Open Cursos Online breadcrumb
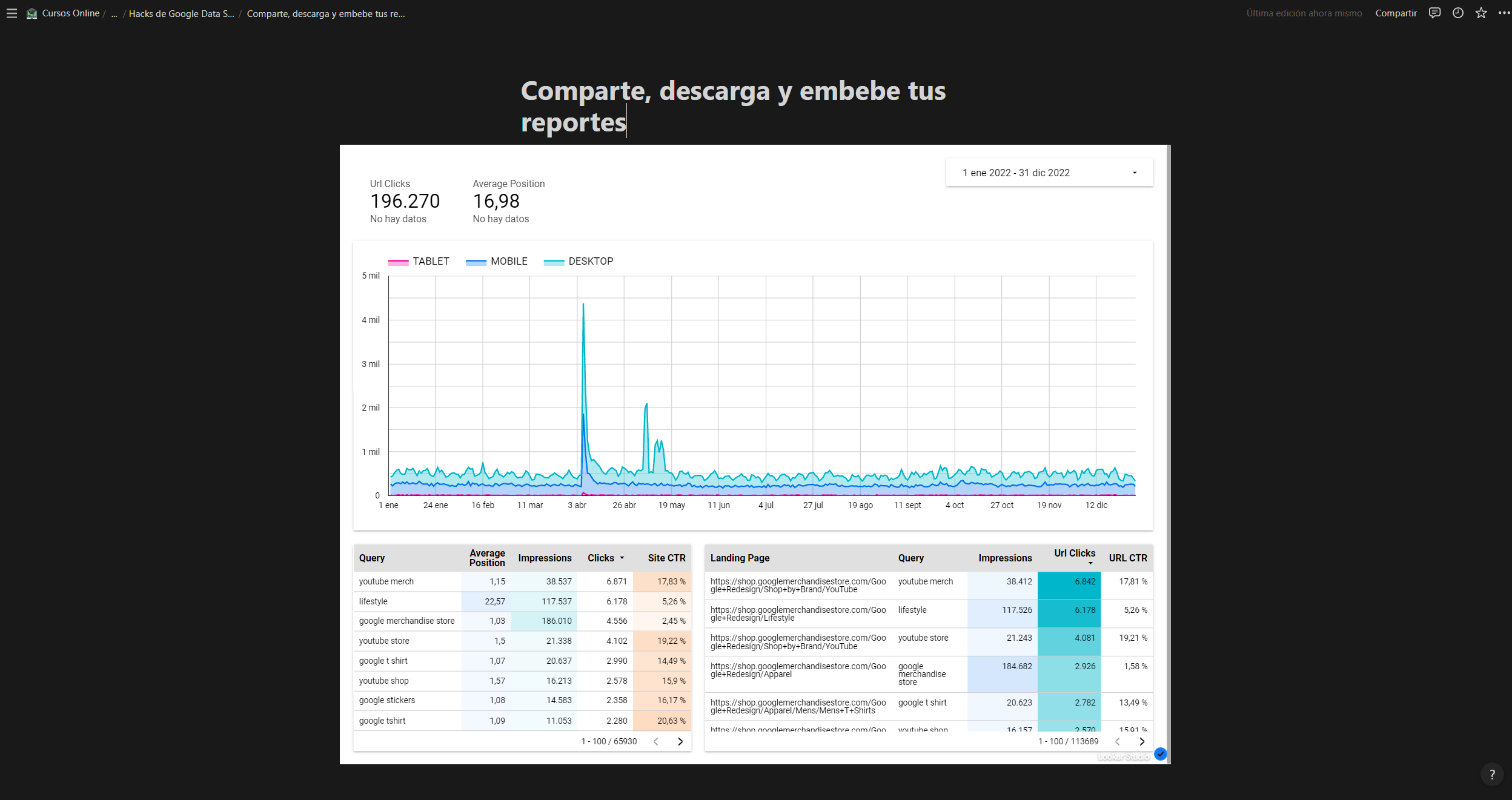Image resolution: width=1512 pixels, height=800 pixels. coord(70,13)
